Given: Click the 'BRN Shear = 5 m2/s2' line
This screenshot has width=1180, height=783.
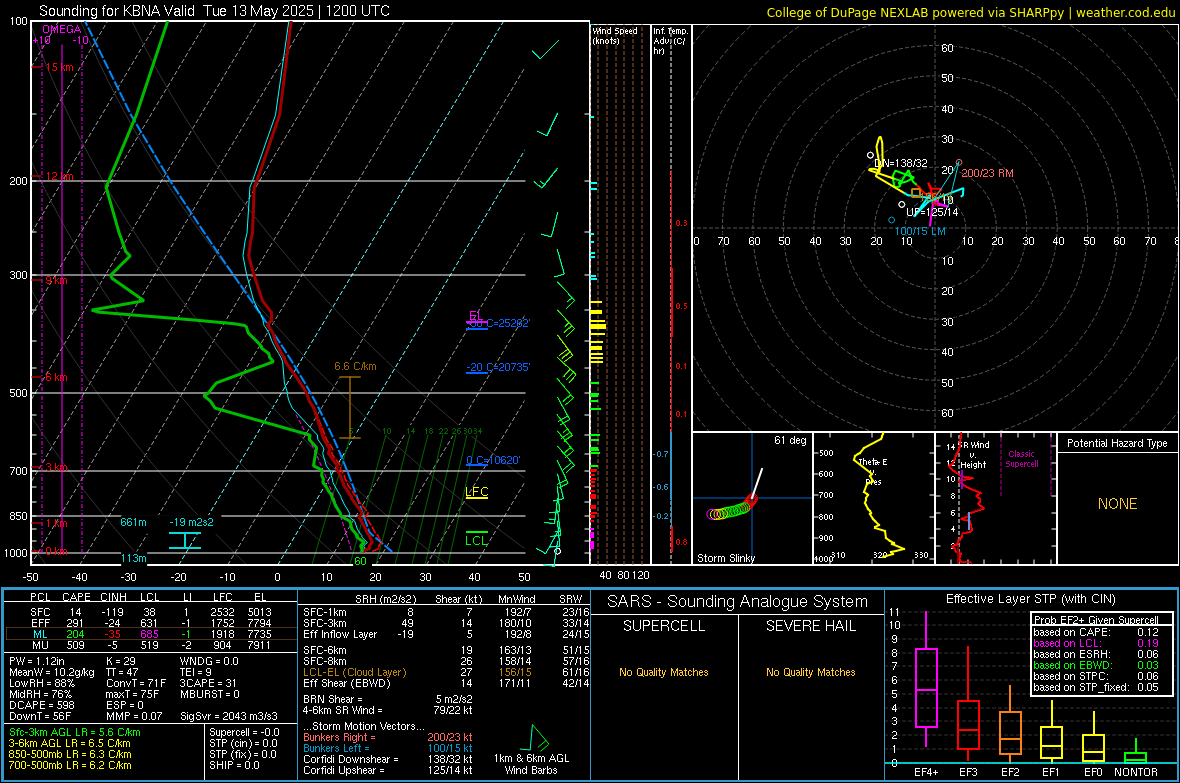Looking at the screenshot, I should point(388,699).
